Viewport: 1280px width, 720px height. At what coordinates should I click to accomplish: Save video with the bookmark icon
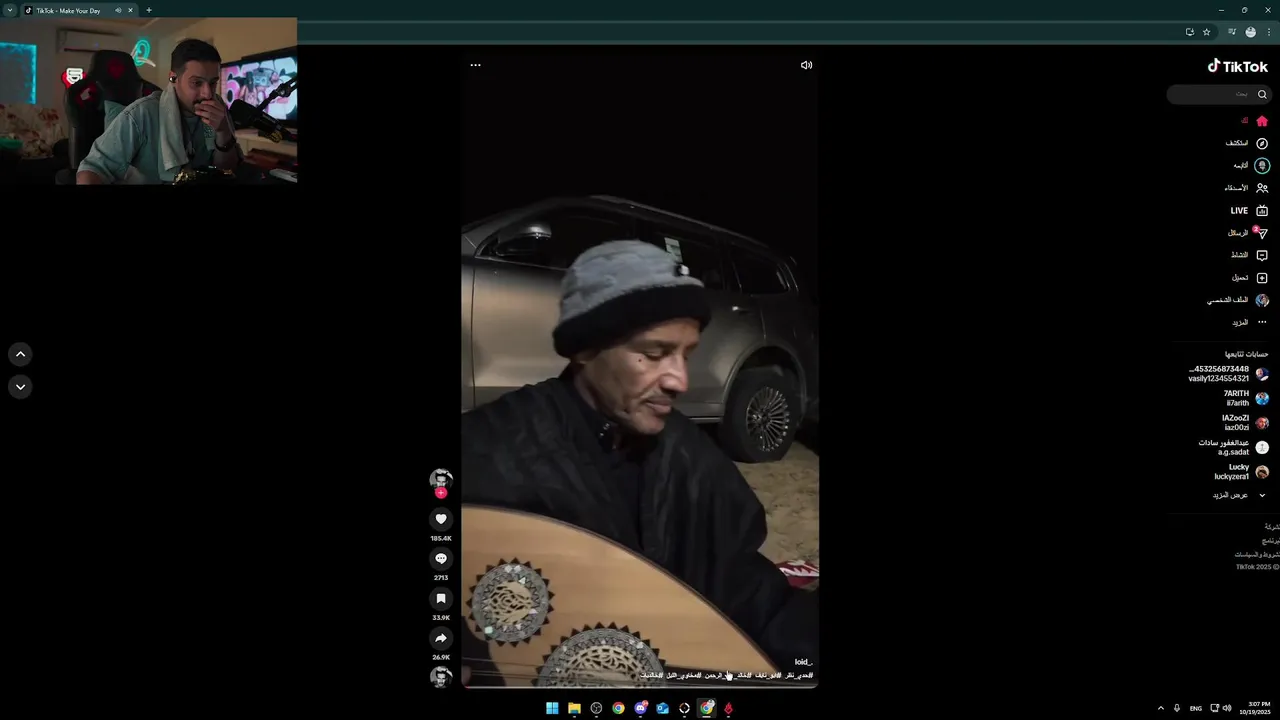(x=441, y=598)
